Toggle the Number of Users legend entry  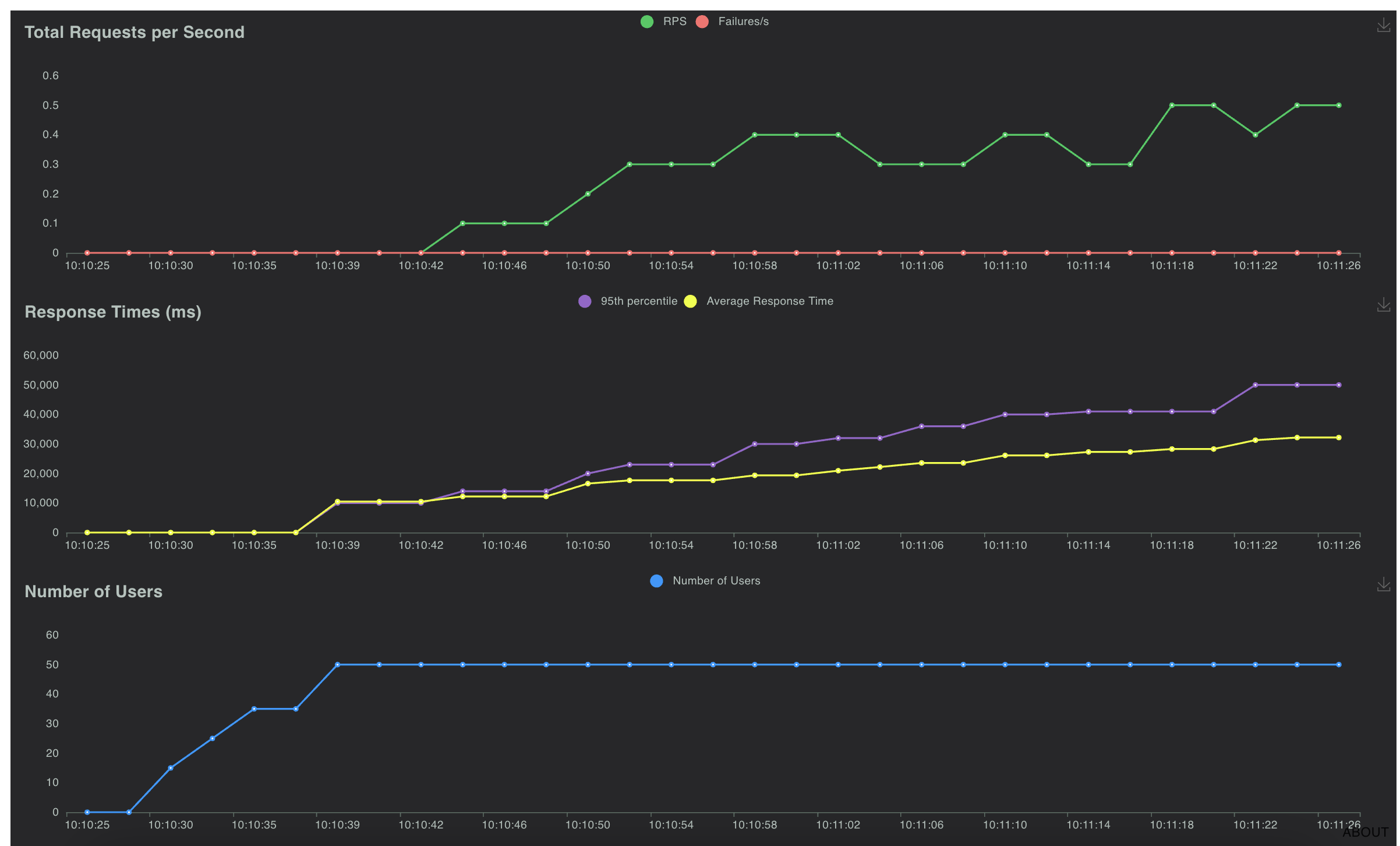tap(705, 581)
